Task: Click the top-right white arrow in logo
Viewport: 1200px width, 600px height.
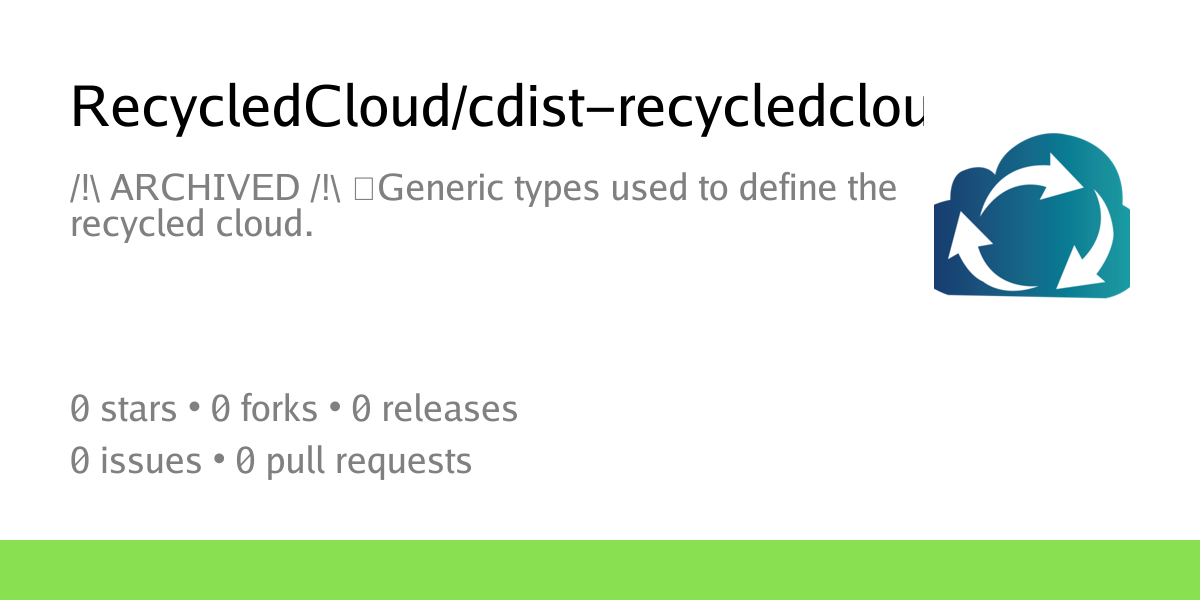Action: pyautogui.click(x=1040, y=171)
